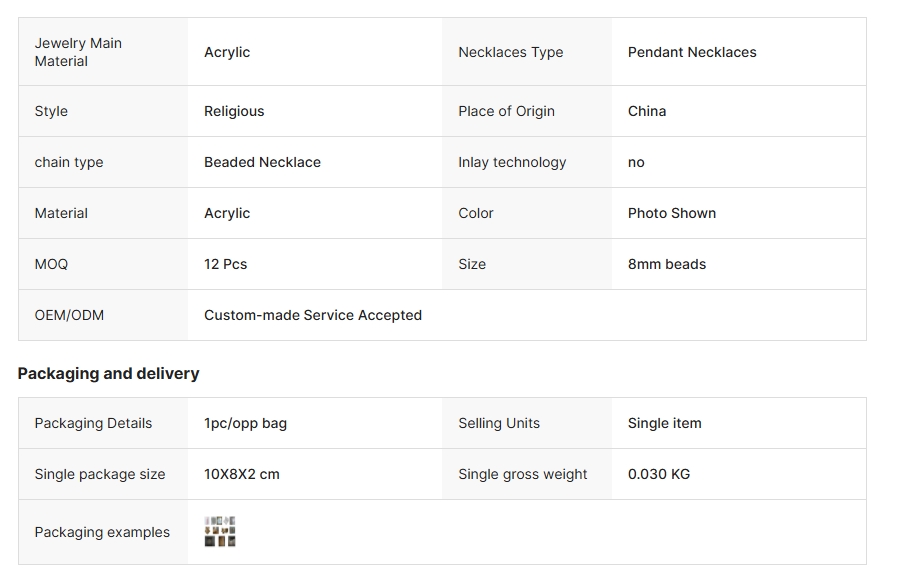Select the '10X8X2 cm' package size value

click(242, 474)
